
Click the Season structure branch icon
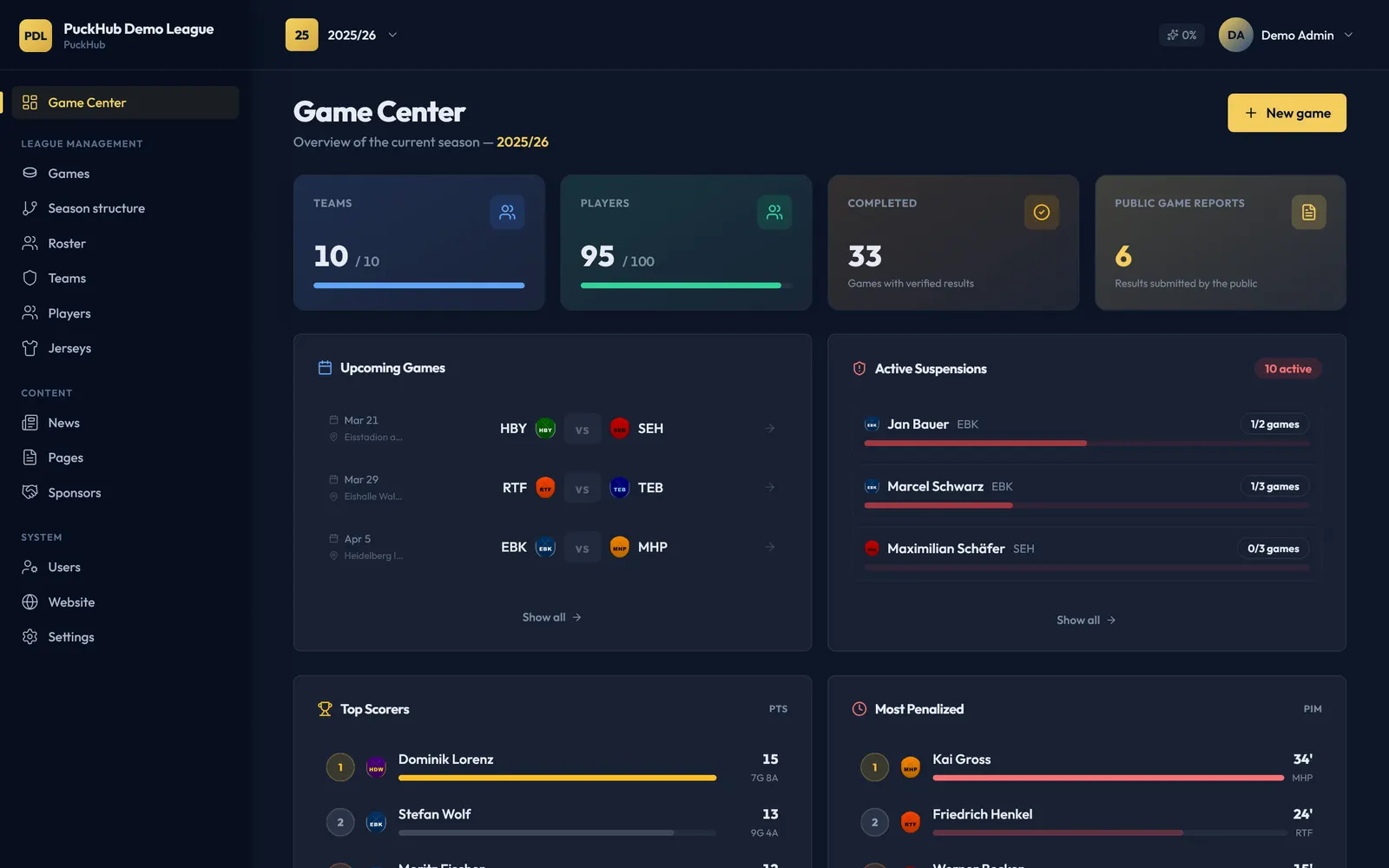click(x=30, y=208)
